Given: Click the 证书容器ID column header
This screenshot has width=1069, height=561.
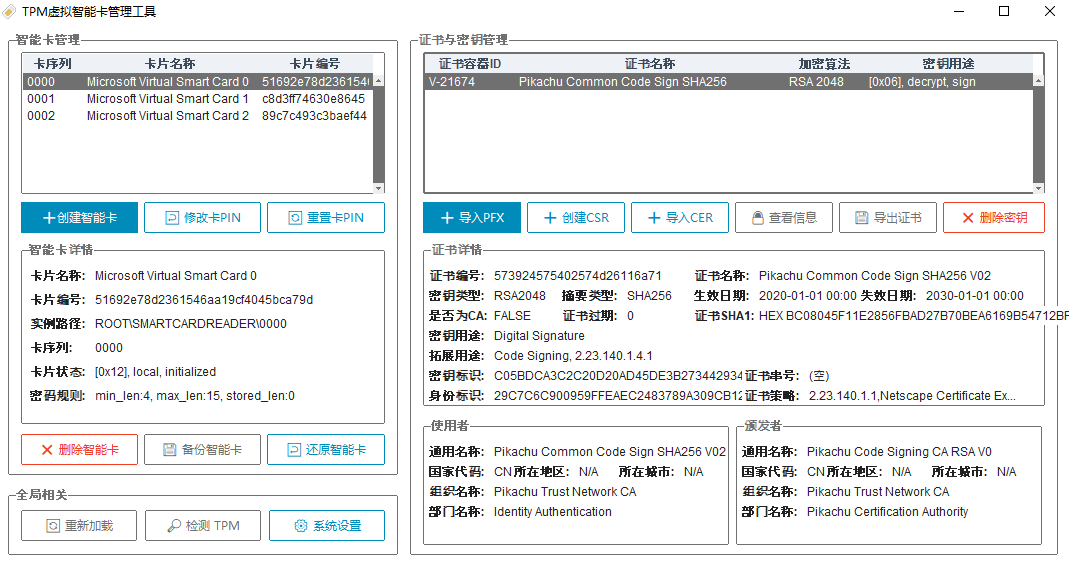Looking at the screenshot, I should click(470, 64).
